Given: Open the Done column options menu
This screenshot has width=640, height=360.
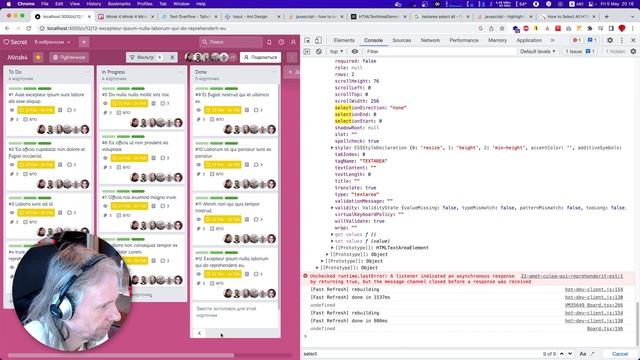Looking at the screenshot, I should (273, 72).
